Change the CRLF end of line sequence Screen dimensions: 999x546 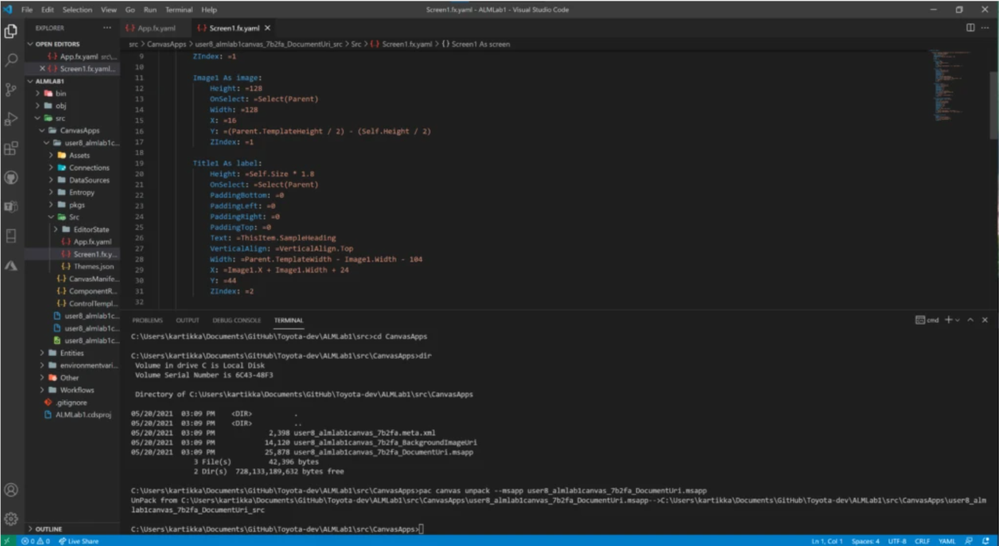923,541
